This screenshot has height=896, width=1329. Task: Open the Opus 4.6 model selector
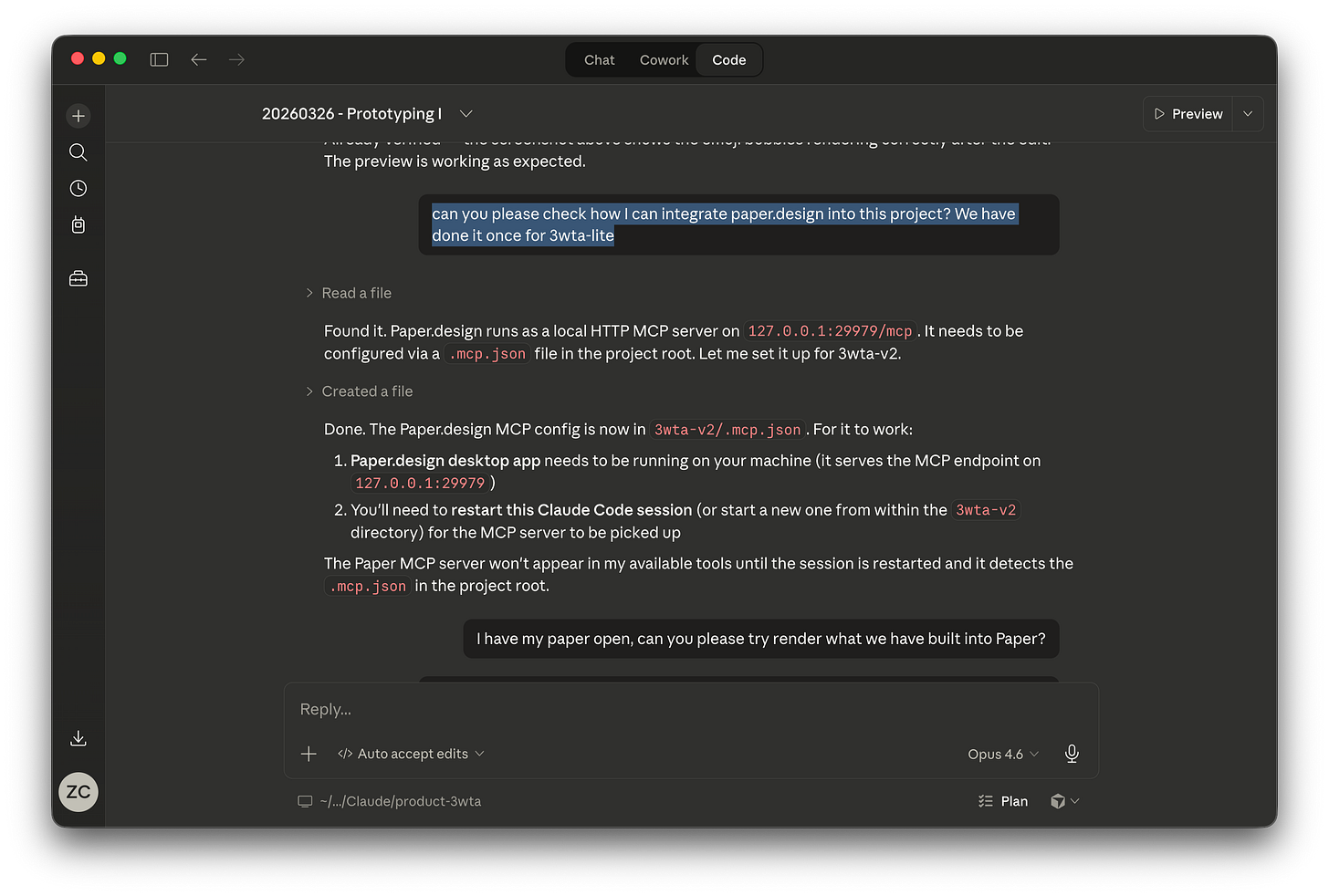point(1003,755)
